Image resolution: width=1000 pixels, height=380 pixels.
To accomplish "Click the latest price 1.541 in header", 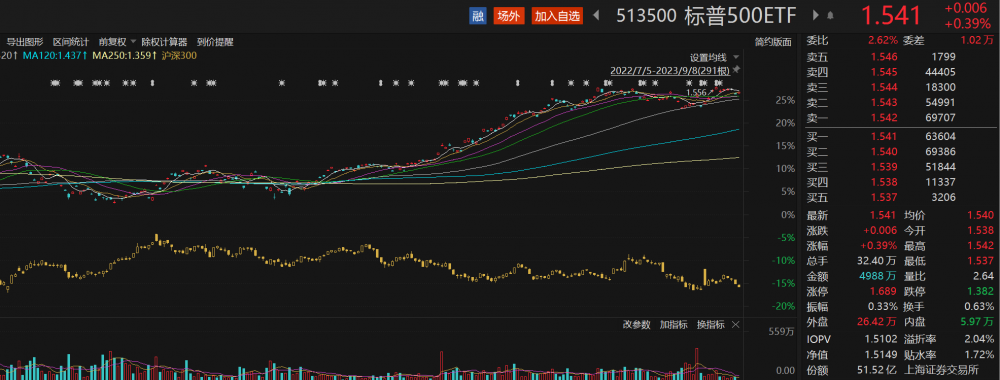I will click(x=892, y=16).
